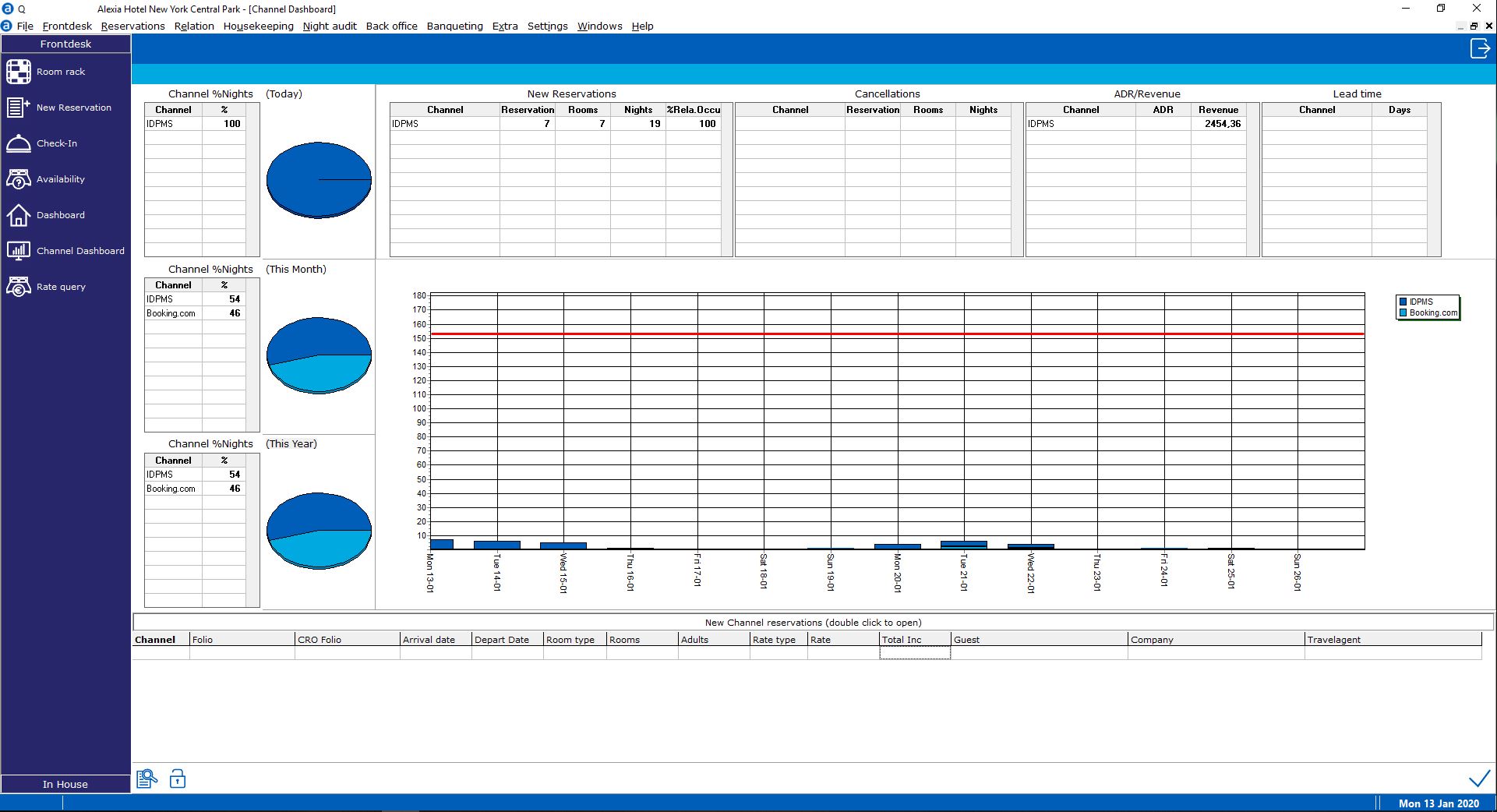Click the Mon 13-01 bar in the chart
1497x812 pixels.
pyautogui.click(x=442, y=544)
